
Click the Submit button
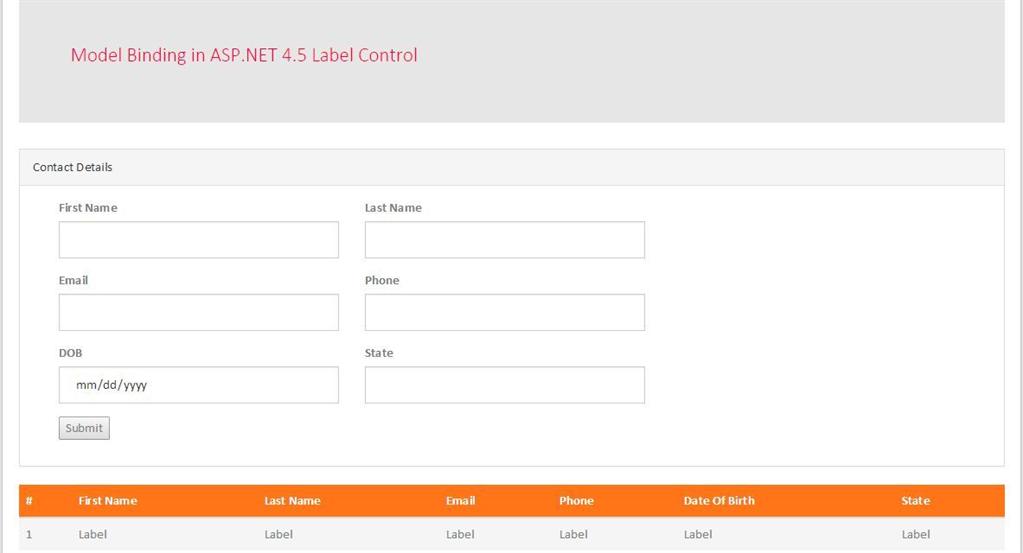(84, 428)
